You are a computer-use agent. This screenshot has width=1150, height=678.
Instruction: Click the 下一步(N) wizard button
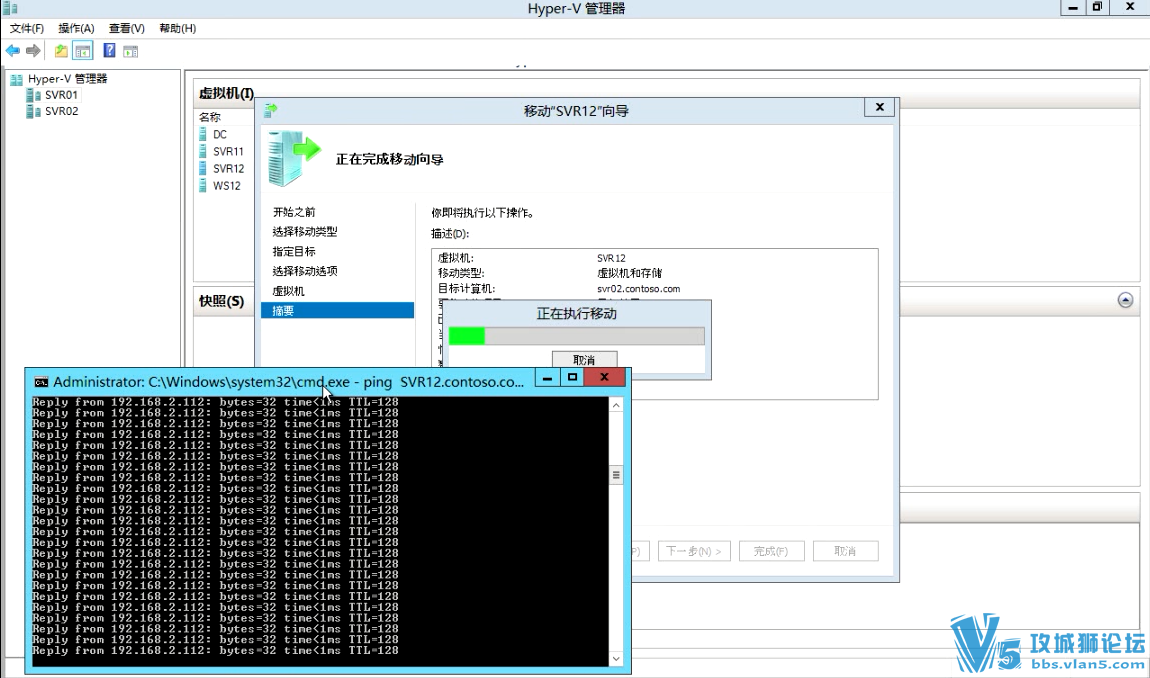tap(694, 551)
